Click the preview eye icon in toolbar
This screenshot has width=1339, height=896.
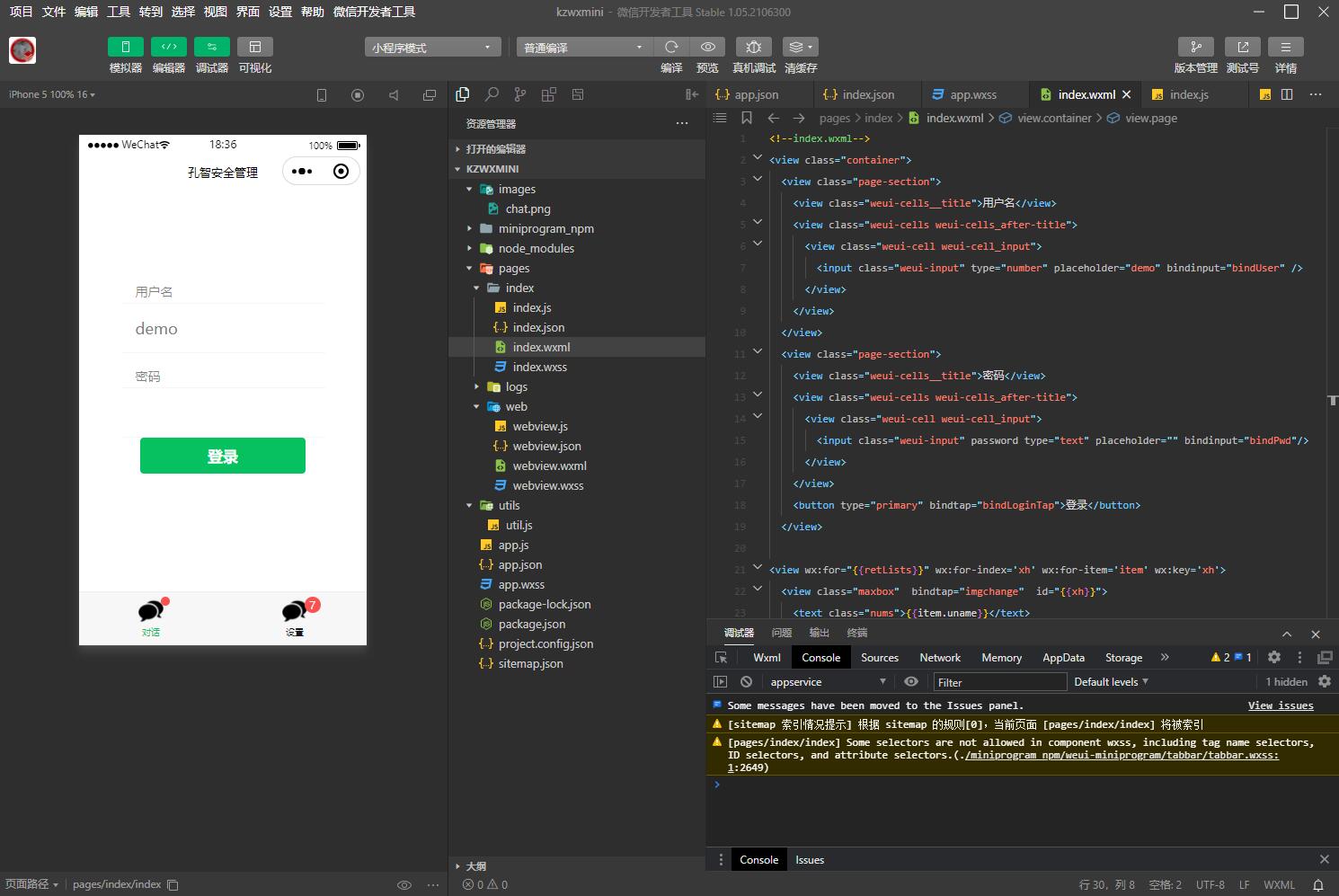(x=708, y=48)
